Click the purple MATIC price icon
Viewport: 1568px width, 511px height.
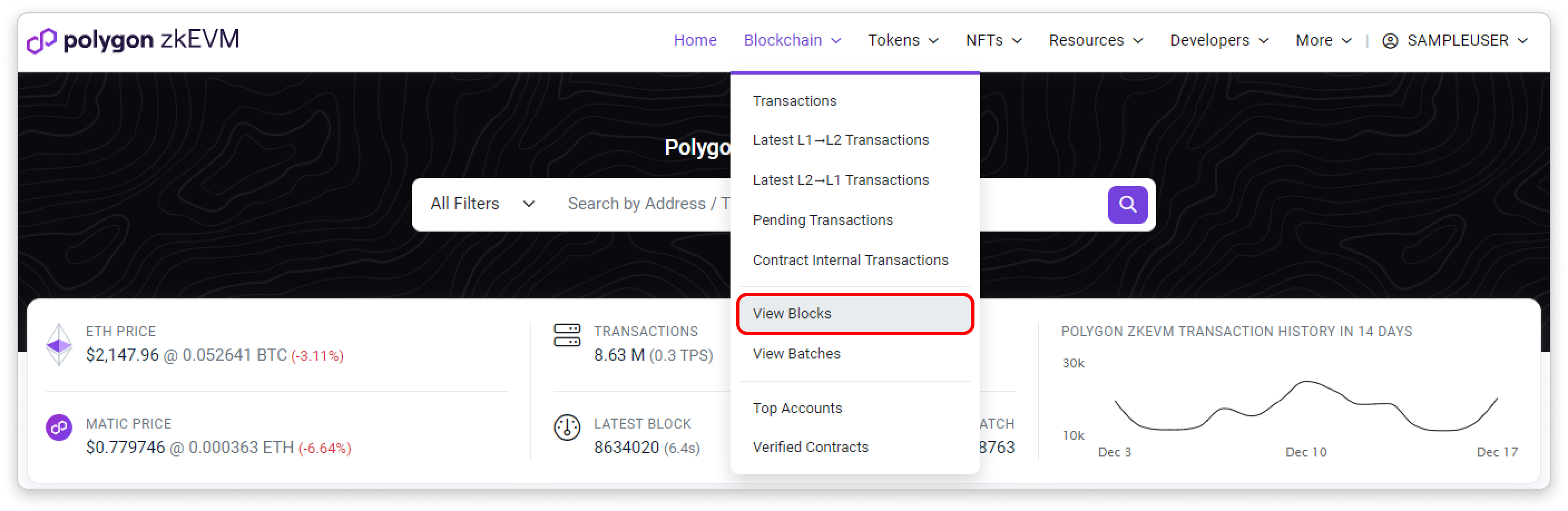(59, 427)
